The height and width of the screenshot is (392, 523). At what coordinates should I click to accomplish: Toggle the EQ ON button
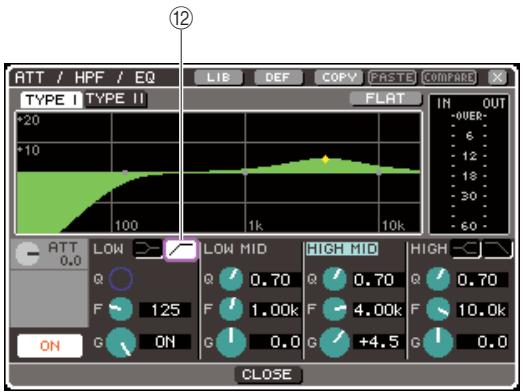[50, 346]
